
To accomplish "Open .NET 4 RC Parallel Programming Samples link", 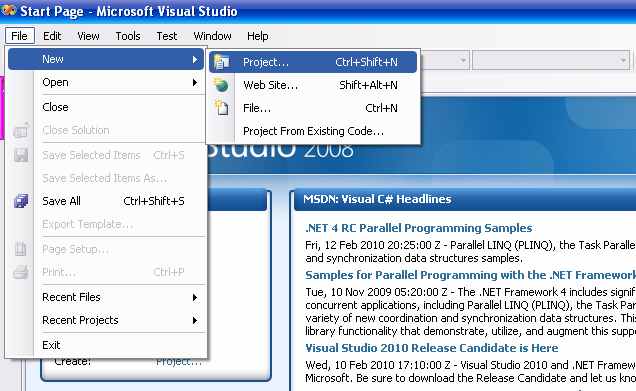I will 419,228.
